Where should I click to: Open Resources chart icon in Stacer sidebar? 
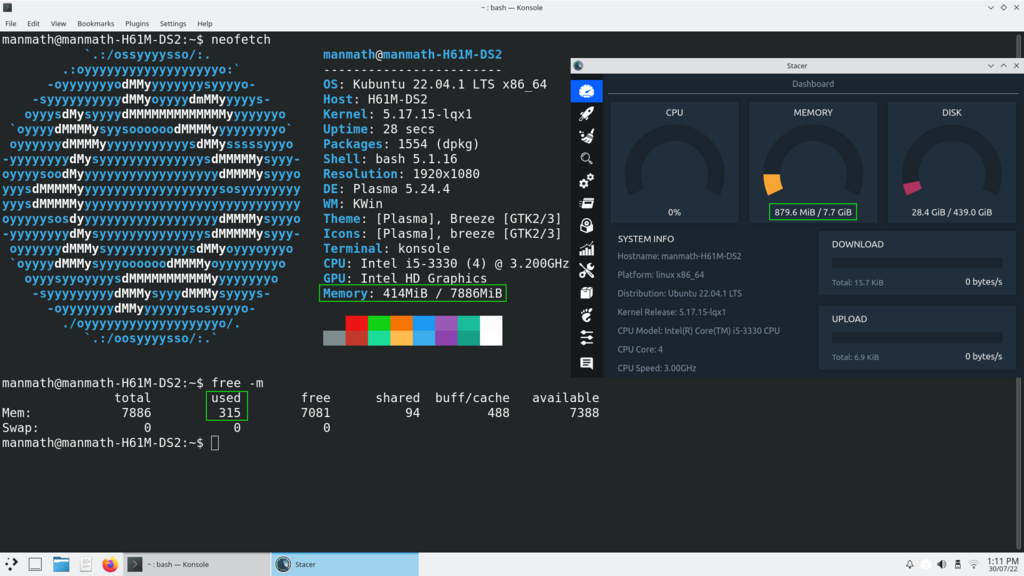(x=586, y=248)
